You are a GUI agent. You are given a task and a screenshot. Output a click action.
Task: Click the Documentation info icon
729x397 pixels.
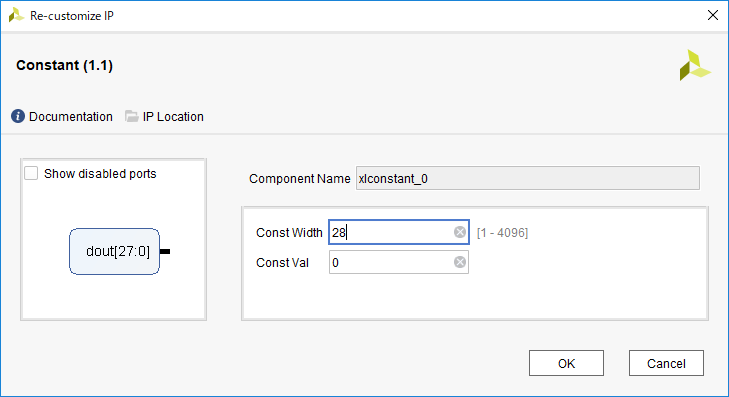tap(18, 116)
